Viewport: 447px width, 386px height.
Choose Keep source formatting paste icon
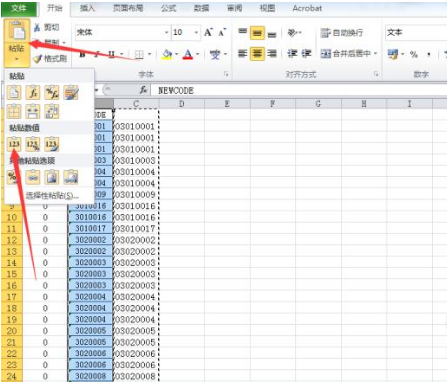pyautogui.click(x=71, y=93)
